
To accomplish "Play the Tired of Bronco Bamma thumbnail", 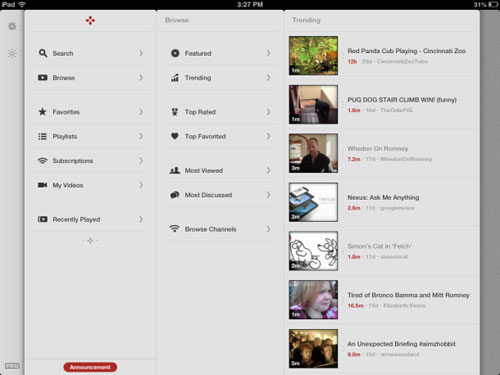I will pos(313,300).
